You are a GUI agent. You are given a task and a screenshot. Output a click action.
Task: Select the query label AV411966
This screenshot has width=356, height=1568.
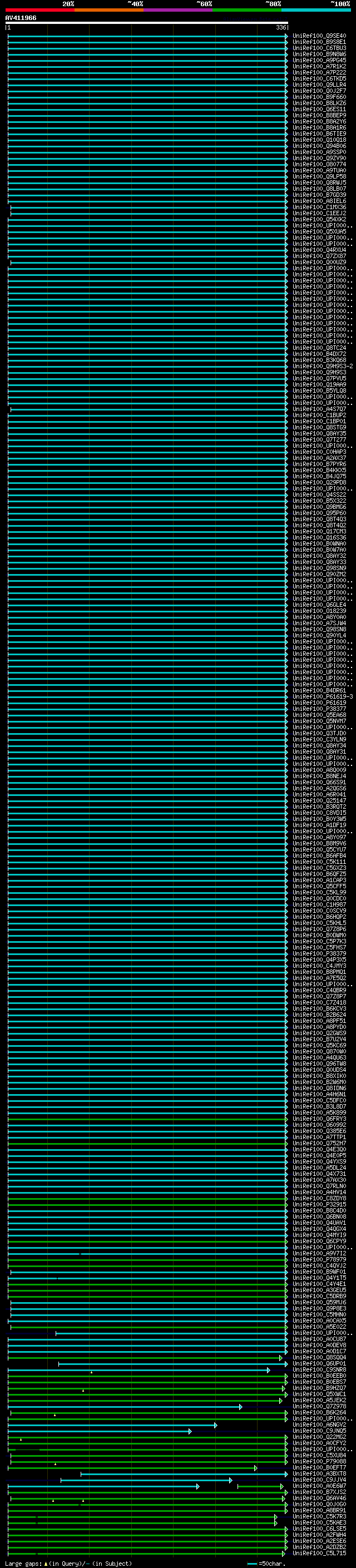tap(21, 18)
